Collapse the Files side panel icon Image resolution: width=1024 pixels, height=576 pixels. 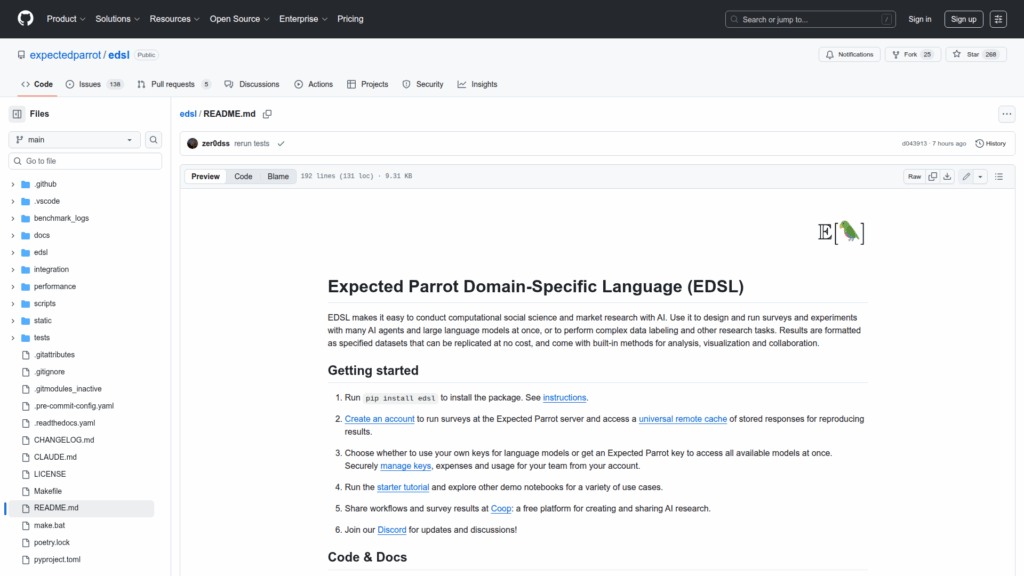17,114
